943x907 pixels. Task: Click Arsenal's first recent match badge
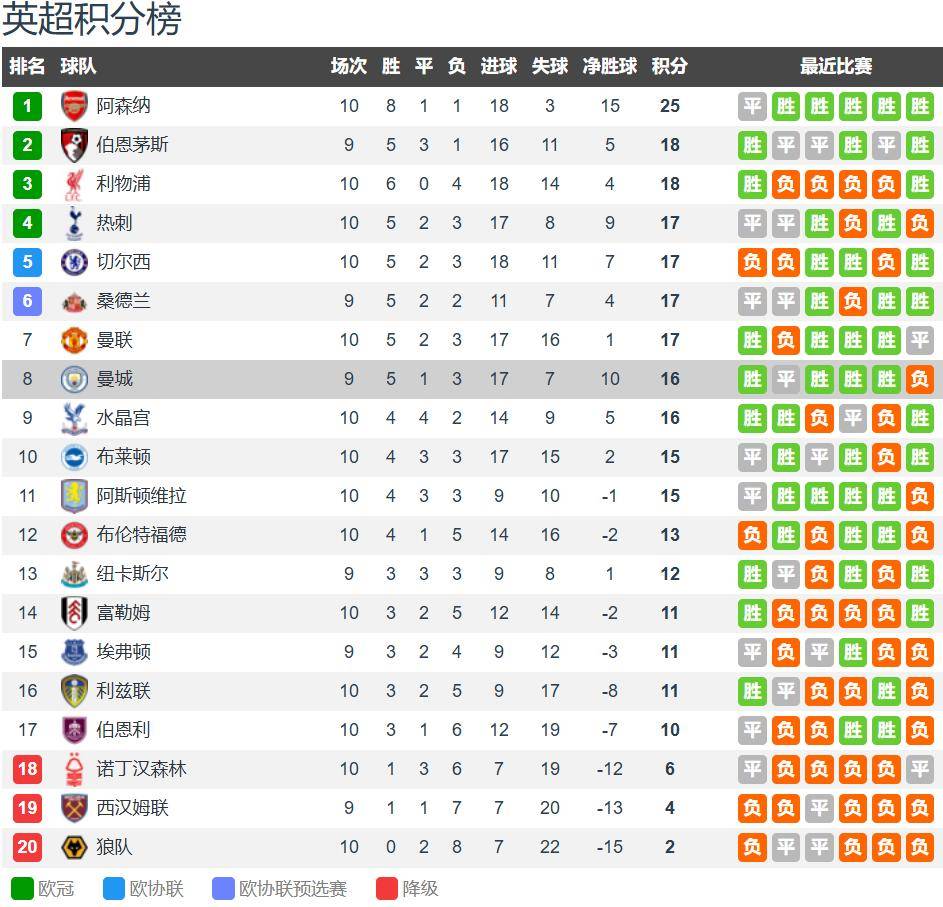(x=752, y=106)
